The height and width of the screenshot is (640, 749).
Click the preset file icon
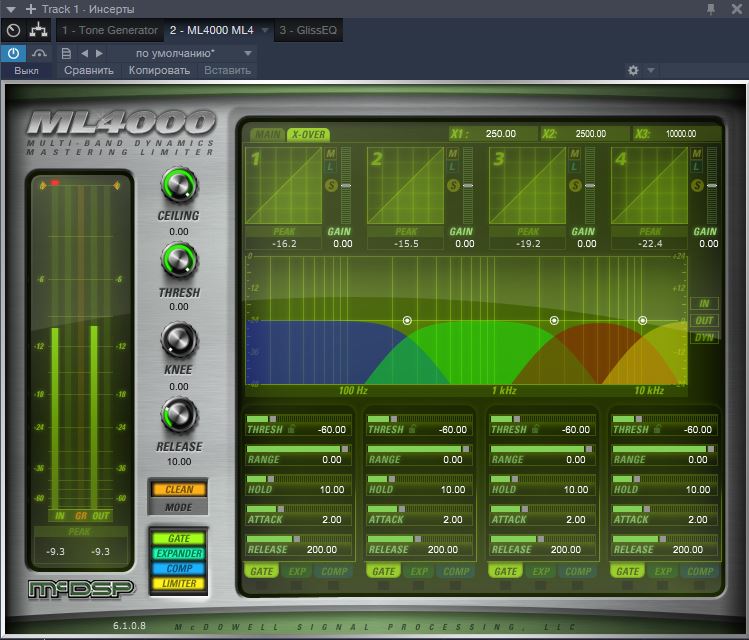pyautogui.click(x=66, y=52)
